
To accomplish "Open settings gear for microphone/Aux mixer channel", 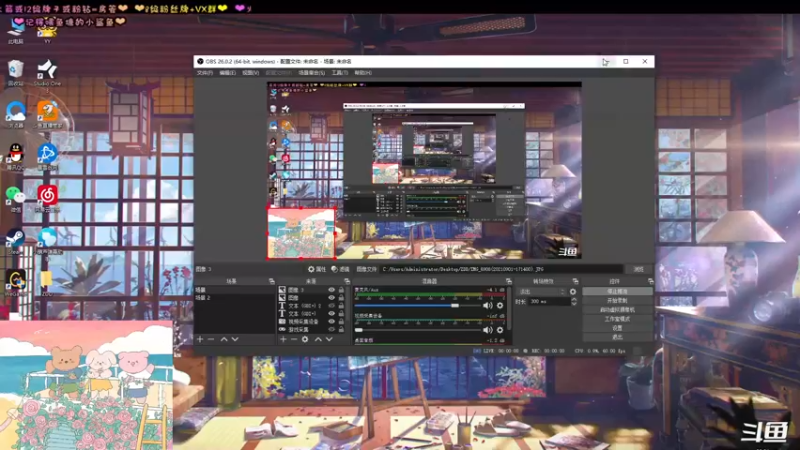I will click(x=500, y=306).
